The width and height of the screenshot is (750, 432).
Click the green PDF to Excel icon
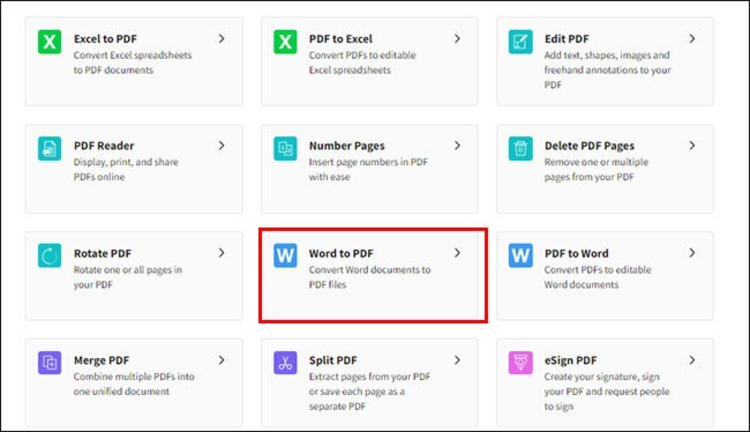pyautogui.click(x=285, y=42)
